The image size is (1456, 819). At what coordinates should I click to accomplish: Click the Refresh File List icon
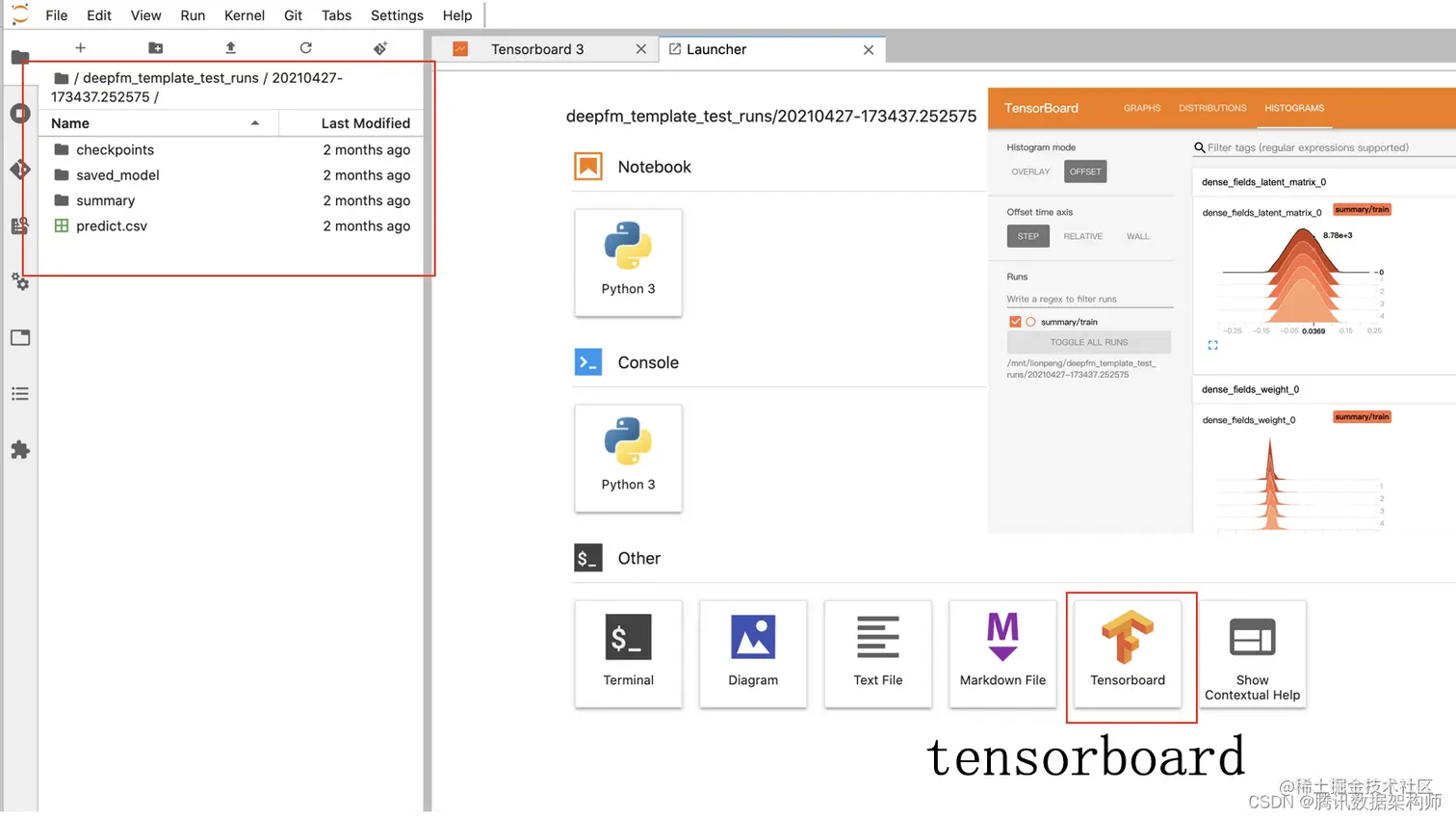click(305, 47)
